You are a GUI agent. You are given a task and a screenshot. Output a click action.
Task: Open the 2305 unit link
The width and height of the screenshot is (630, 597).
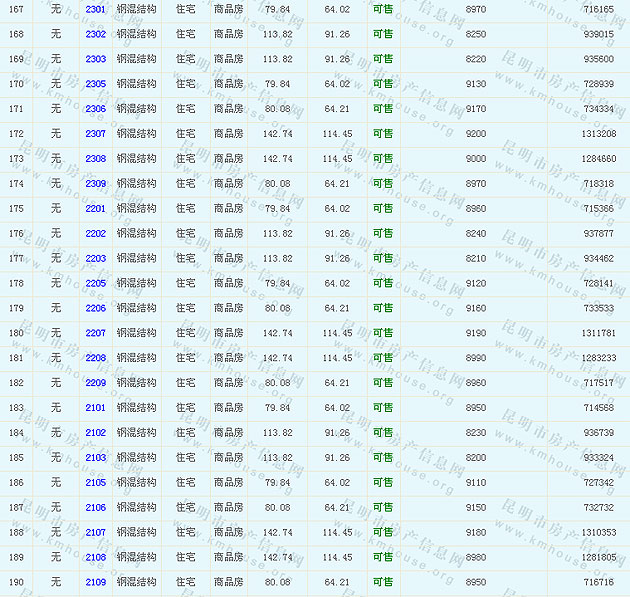(95, 84)
